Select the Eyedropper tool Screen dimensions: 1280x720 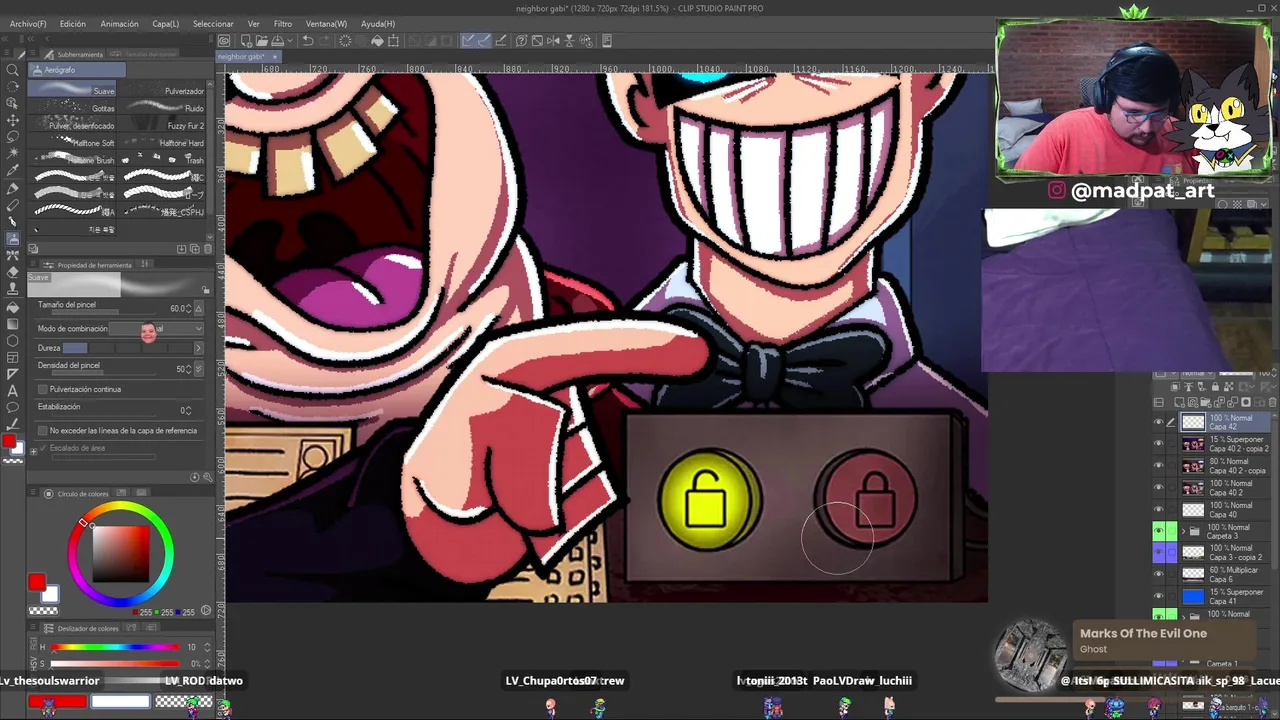coord(13,171)
